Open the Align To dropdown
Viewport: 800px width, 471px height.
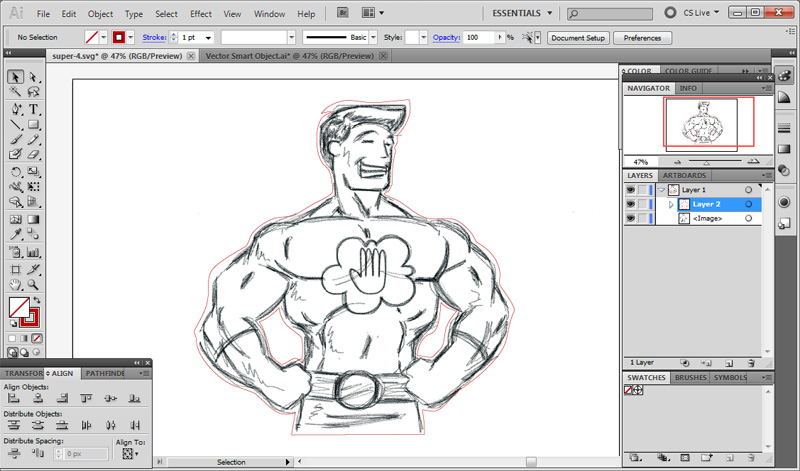(128, 453)
